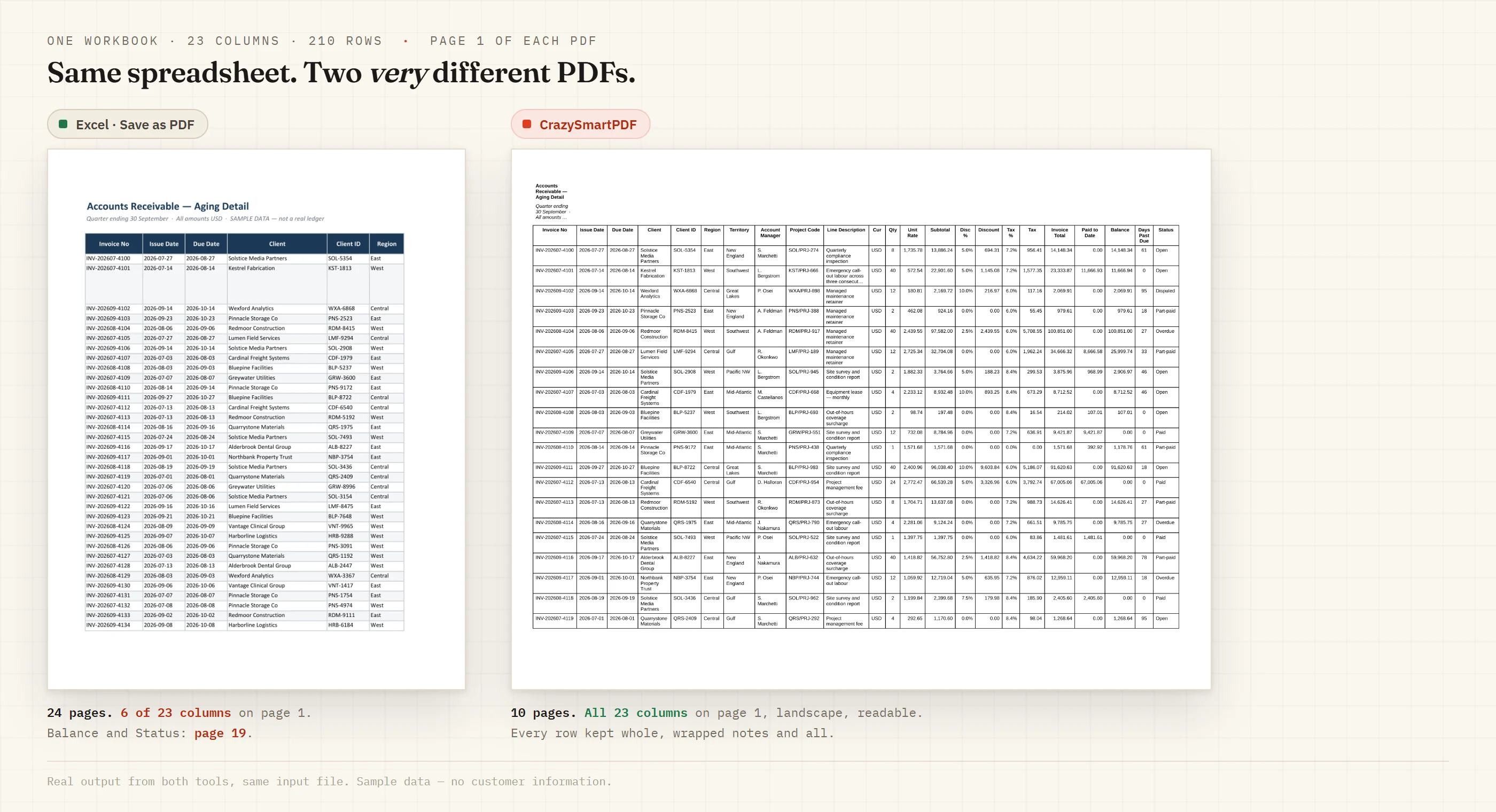Select the Excel · Save as PDF pill

pyautogui.click(x=127, y=124)
